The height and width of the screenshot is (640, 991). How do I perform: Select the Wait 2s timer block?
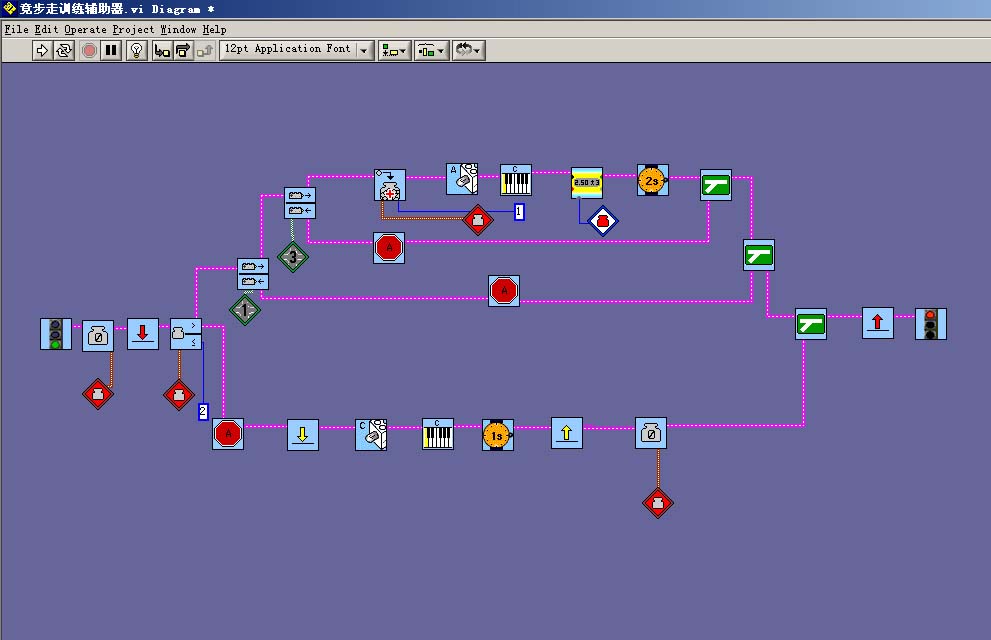(652, 181)
